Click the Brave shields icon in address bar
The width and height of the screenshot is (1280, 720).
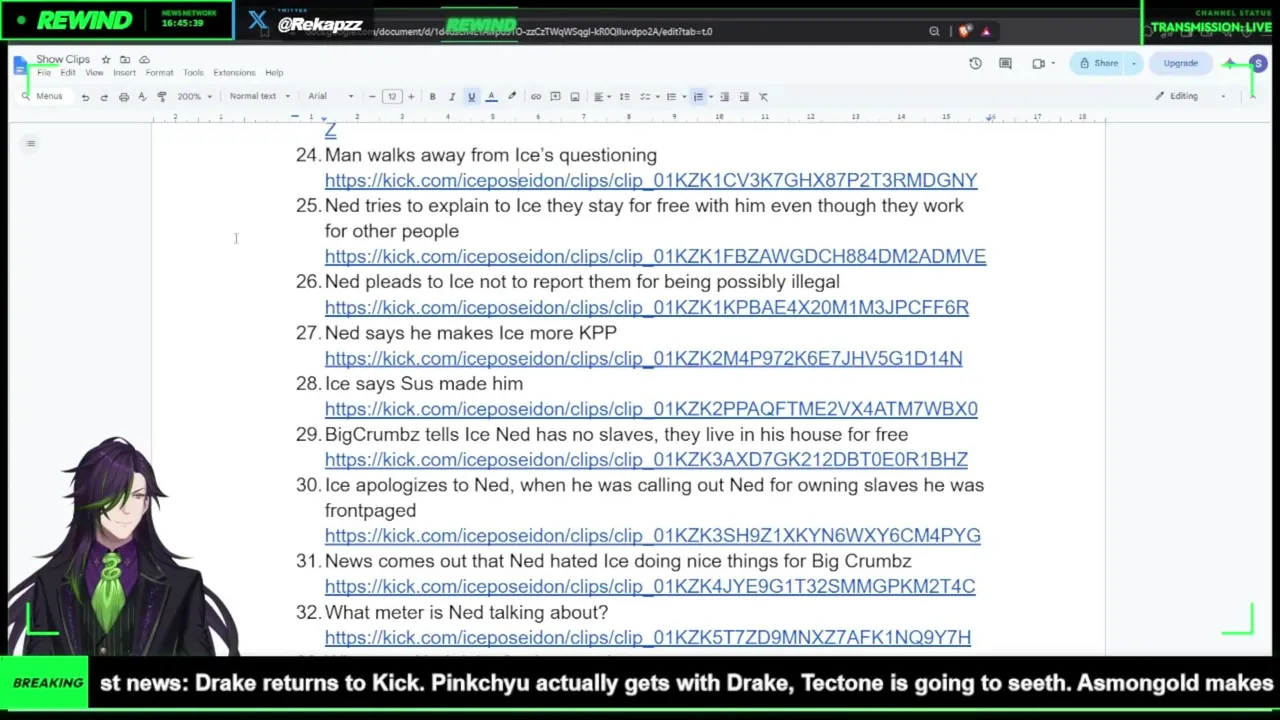[964, 31]
